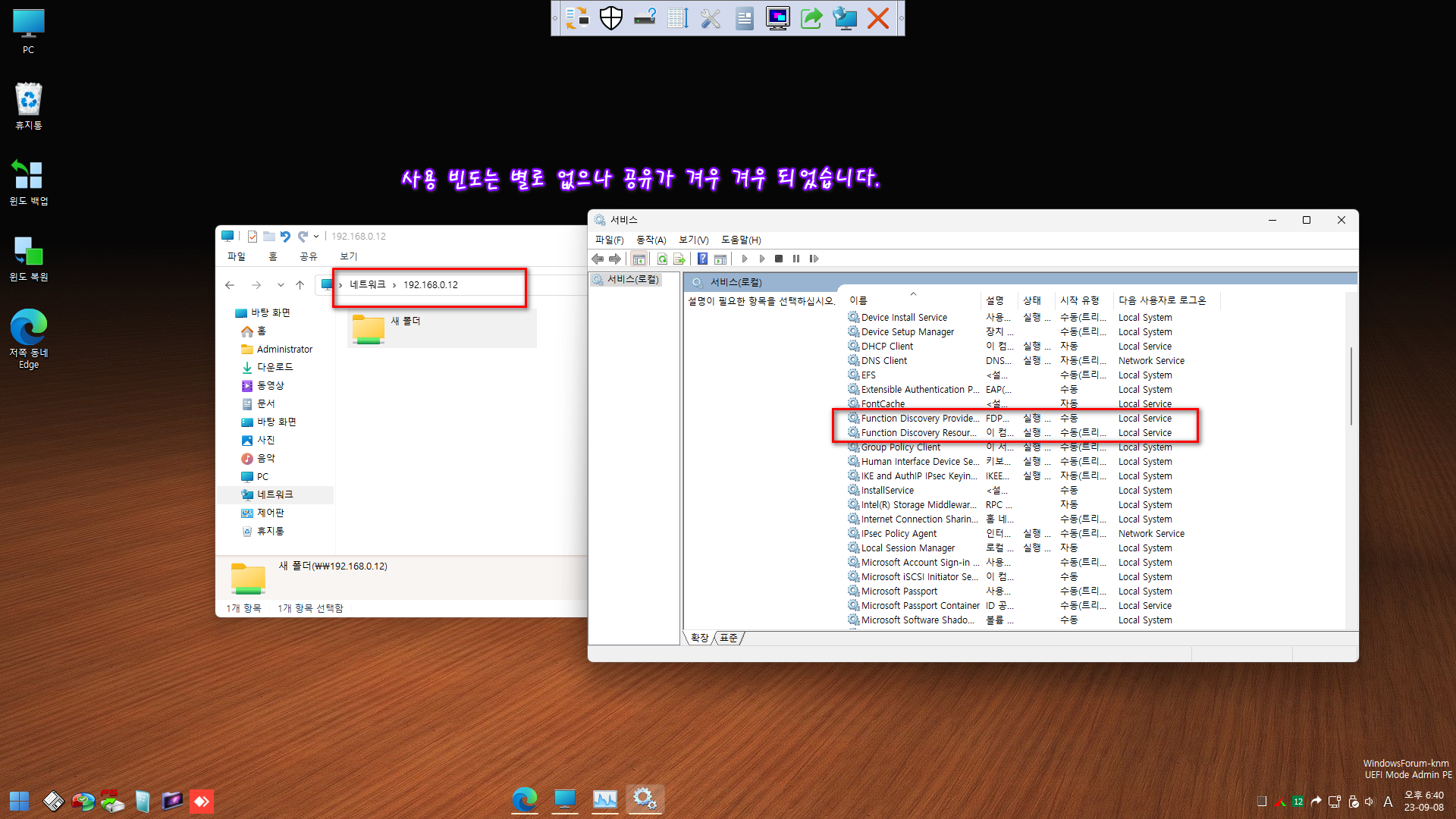1456x819 pixels.
Task: Click Export List icon in Services toolbar
Action: (679, 259)
